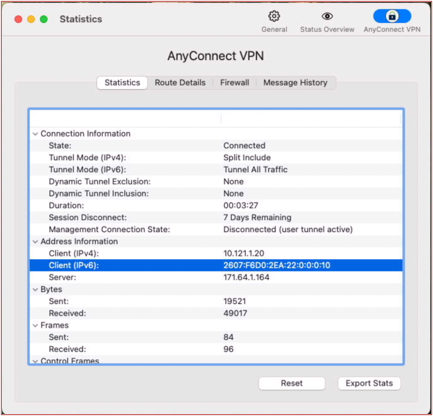Screen dimensions: 433x416
Task: Collapse the Control Frames section
Action: tap(35, 361)
